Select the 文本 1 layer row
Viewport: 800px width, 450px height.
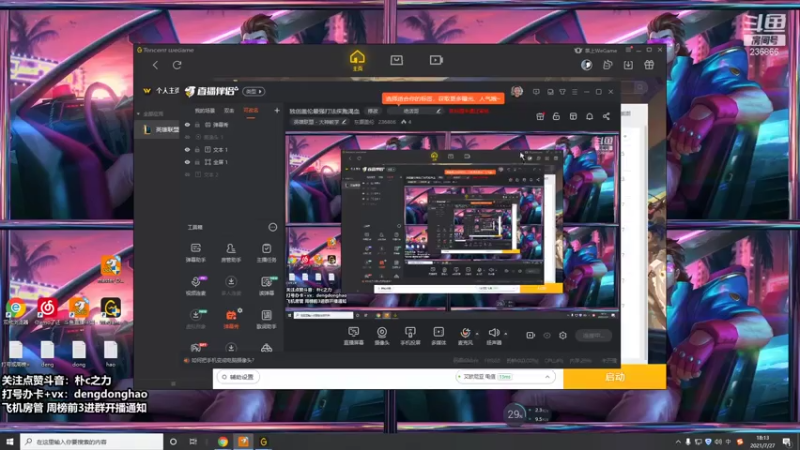click(232, 149)
